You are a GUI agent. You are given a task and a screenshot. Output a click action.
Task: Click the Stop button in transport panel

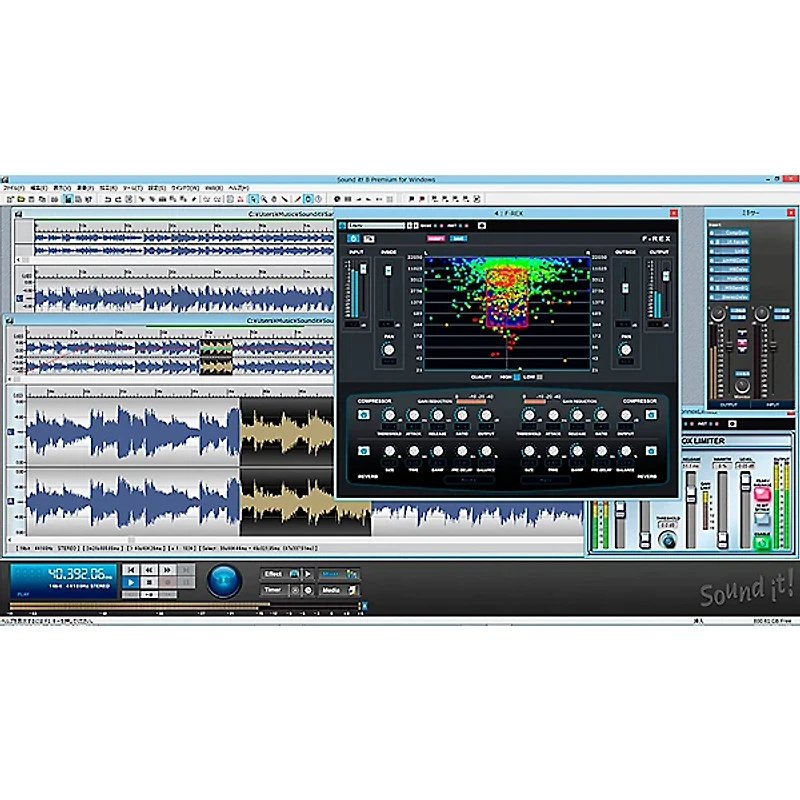(x=149, y=580)
